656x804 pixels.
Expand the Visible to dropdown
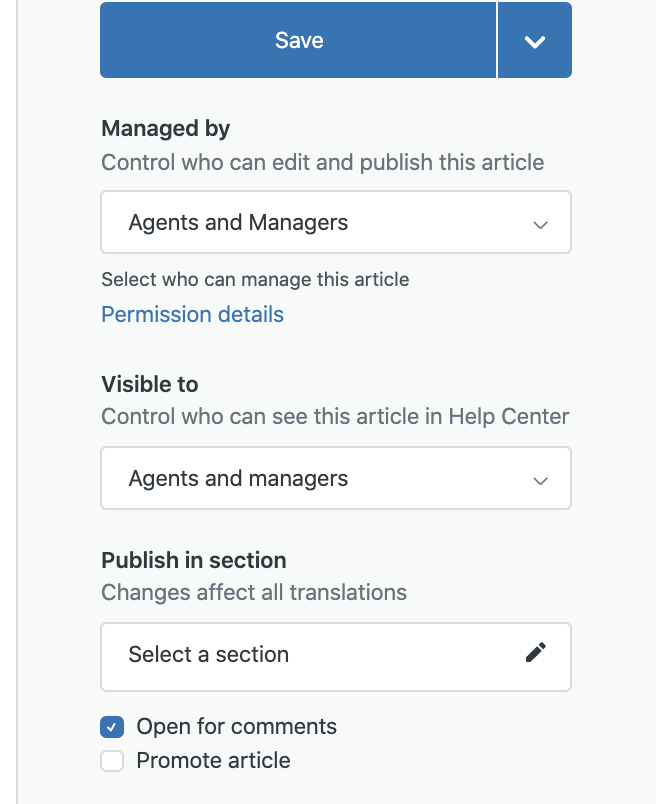click(x=335, y=478)
